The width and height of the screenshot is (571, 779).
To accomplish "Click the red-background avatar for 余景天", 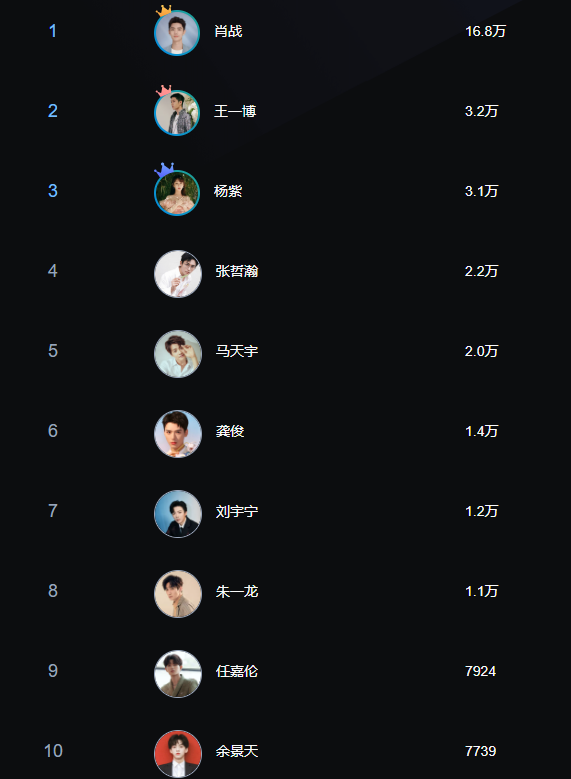I will [178, 754].
